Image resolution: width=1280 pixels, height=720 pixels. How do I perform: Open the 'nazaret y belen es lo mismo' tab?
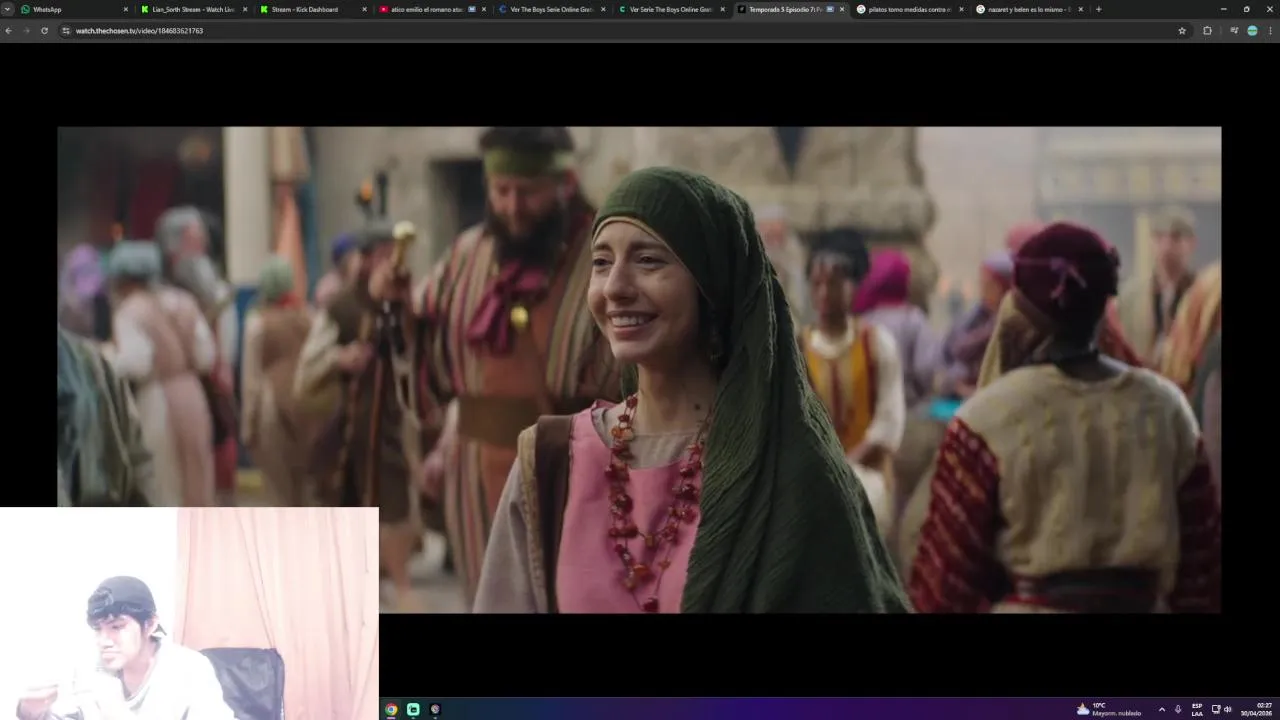pos(1028,9)
